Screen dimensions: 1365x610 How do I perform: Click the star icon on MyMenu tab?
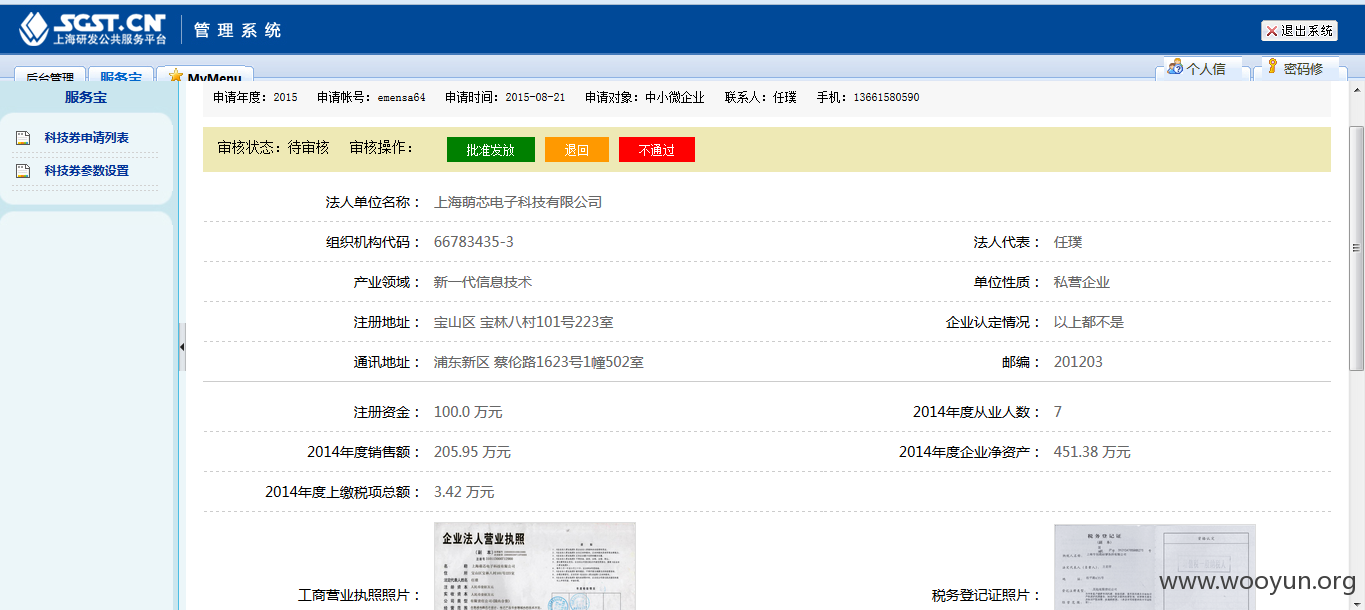pos(176,76)
